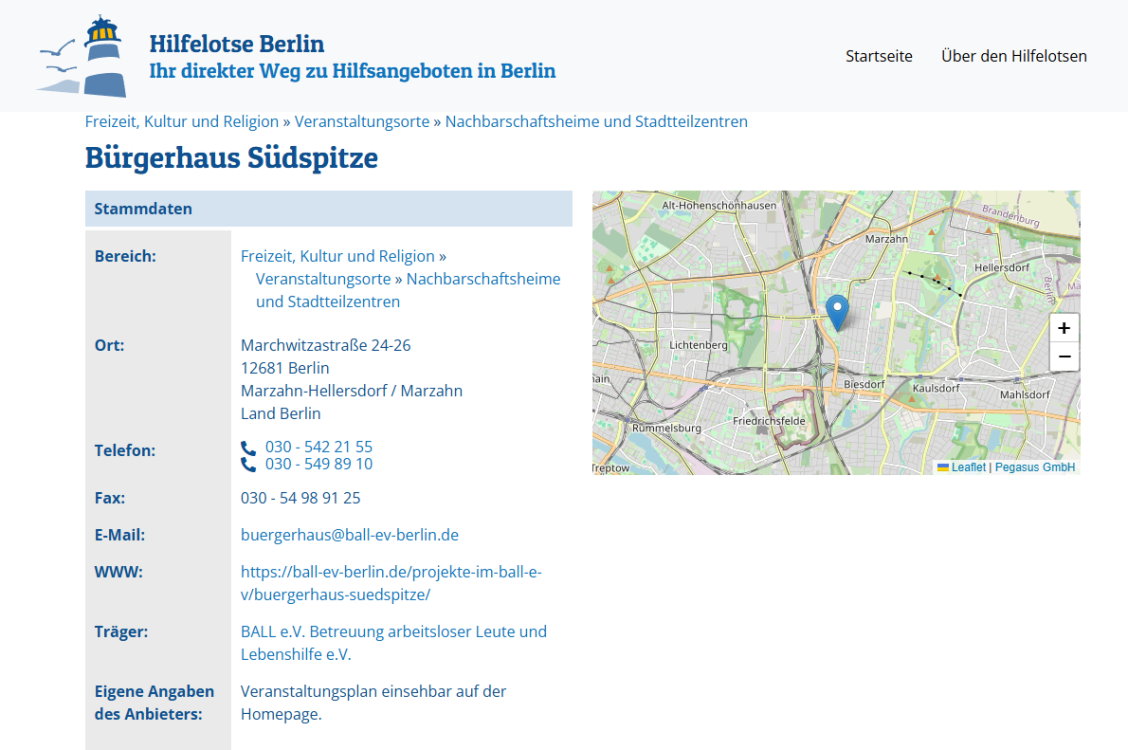Zoom in using the plus button on the map

point(1063,327)
